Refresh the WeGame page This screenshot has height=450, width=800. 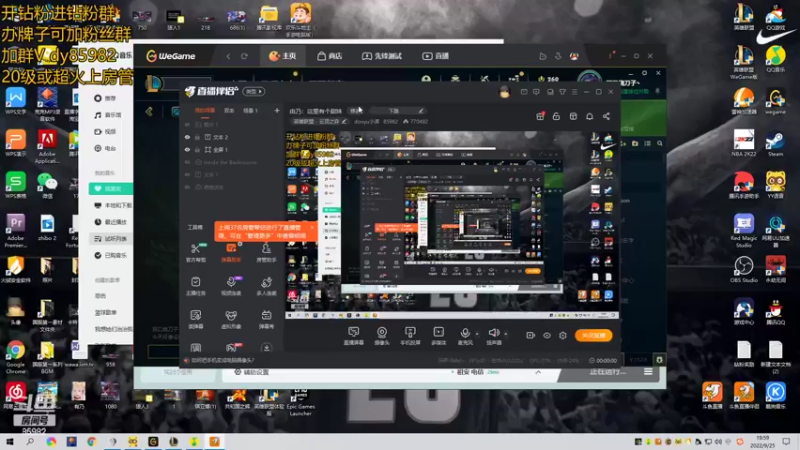pyautogui.click(x=244, y=56)
